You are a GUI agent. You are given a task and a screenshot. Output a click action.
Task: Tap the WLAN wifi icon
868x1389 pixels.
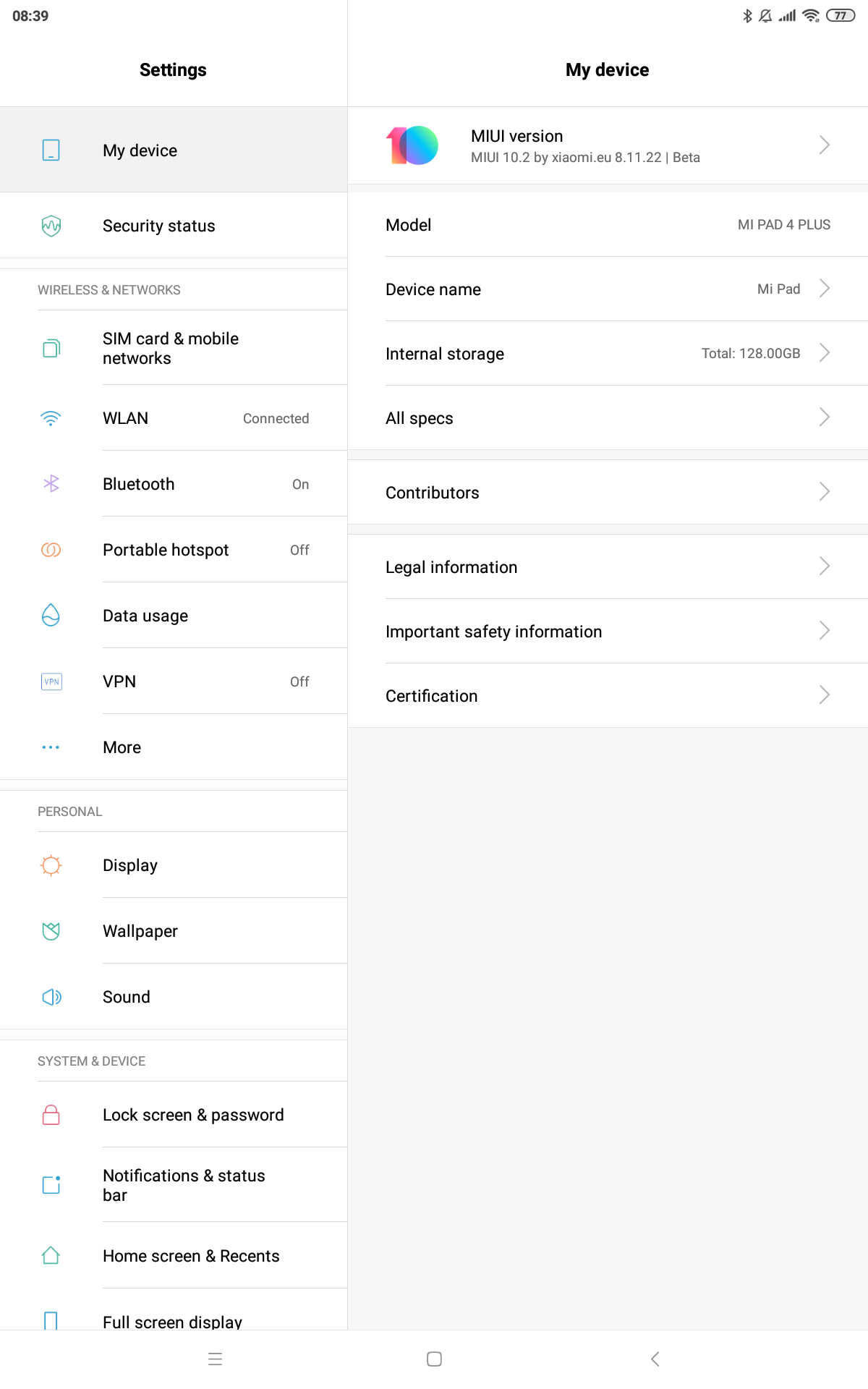tap(51, 418)
